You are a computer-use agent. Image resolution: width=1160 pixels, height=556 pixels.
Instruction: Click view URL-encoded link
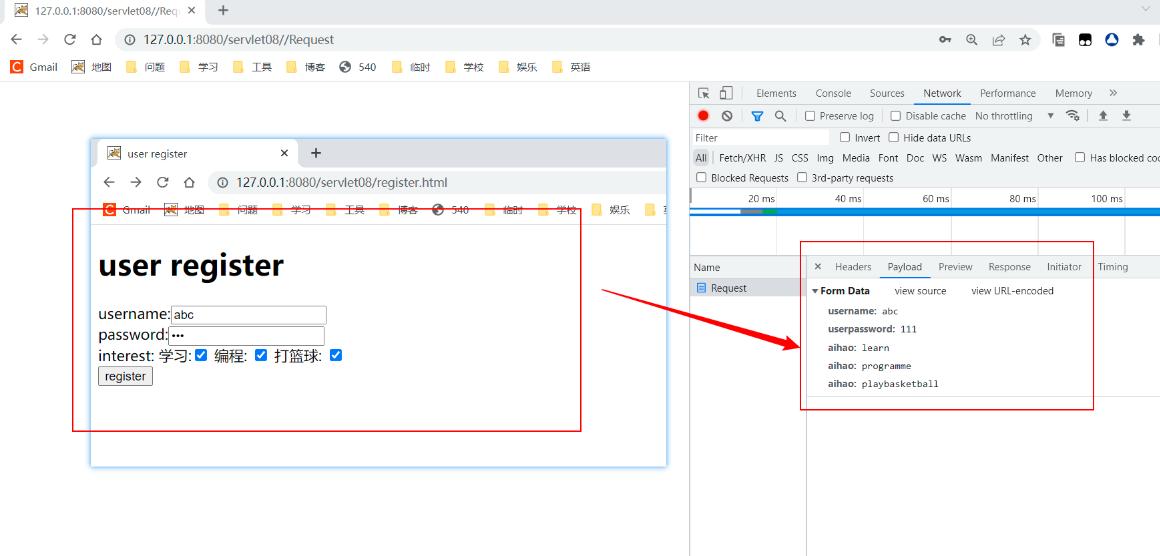(1012, 291)
